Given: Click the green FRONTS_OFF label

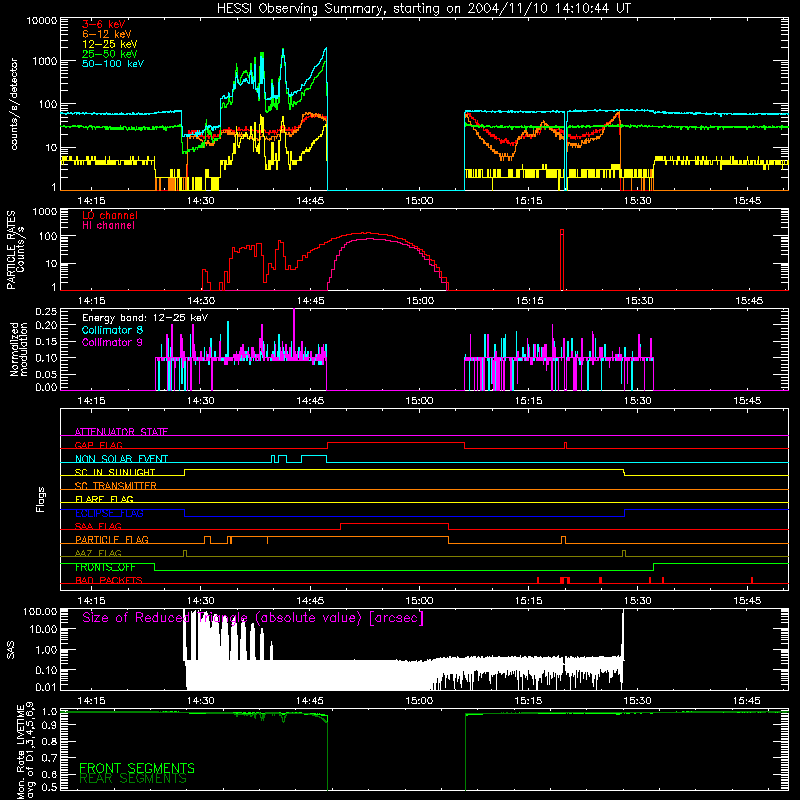Looking at the screenshot, I should 105,567.
